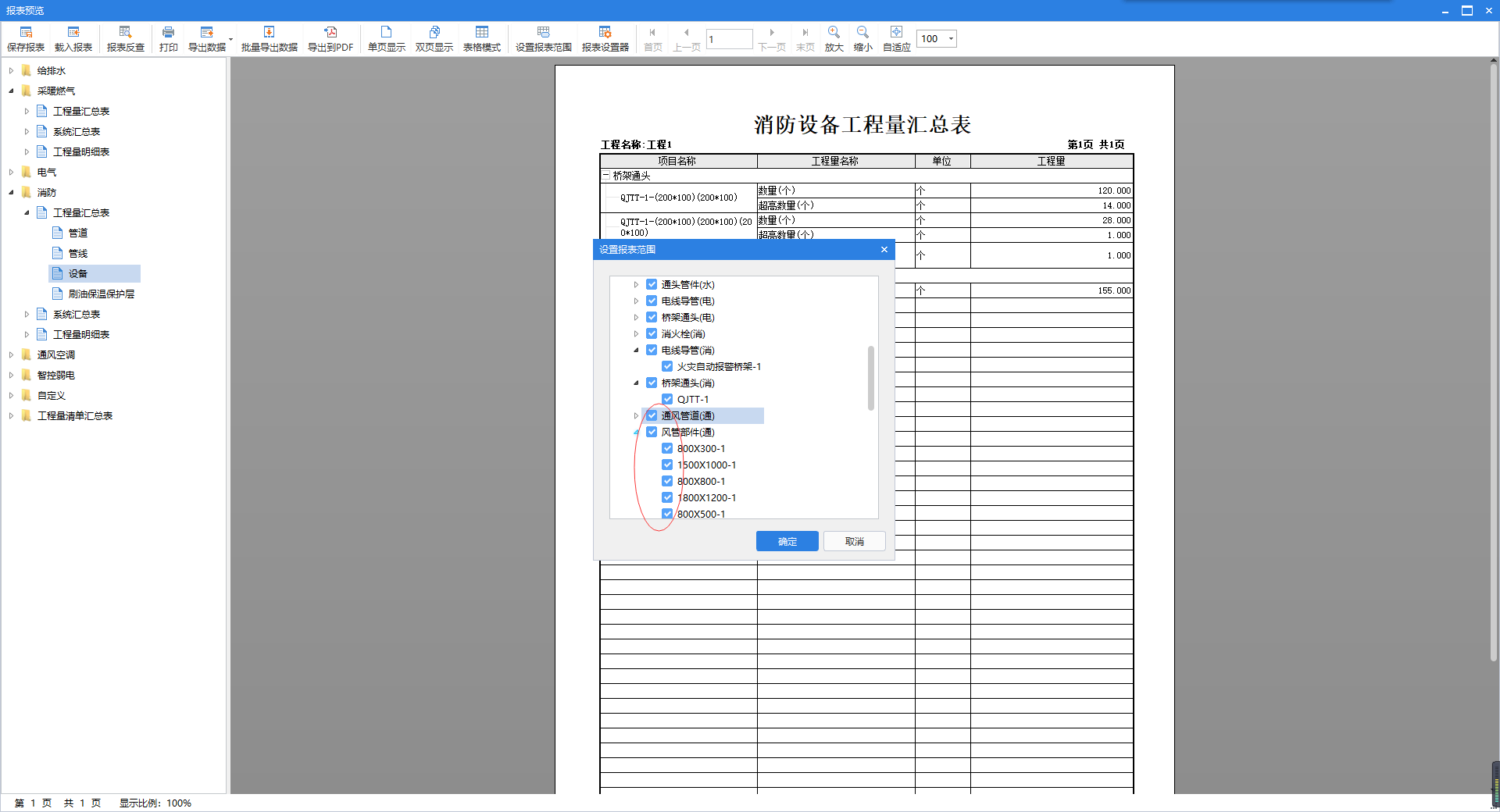Image resolution: width=1500 pixels, height=812 pixels.
Task: Click 批量导出数据 batch export icon
Action: (269, 32)
